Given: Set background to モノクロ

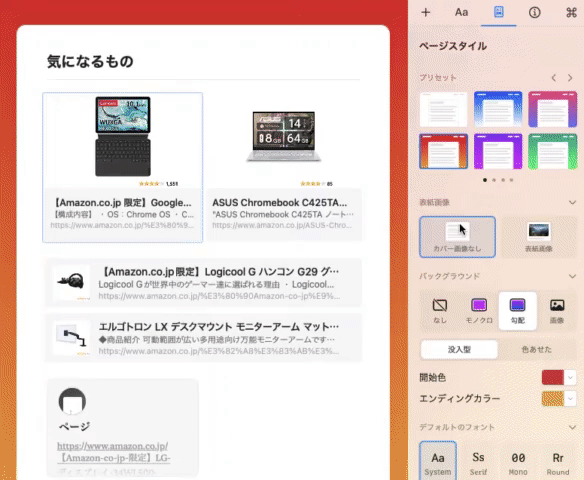Looking at the screenshot, I should (479, 311).
